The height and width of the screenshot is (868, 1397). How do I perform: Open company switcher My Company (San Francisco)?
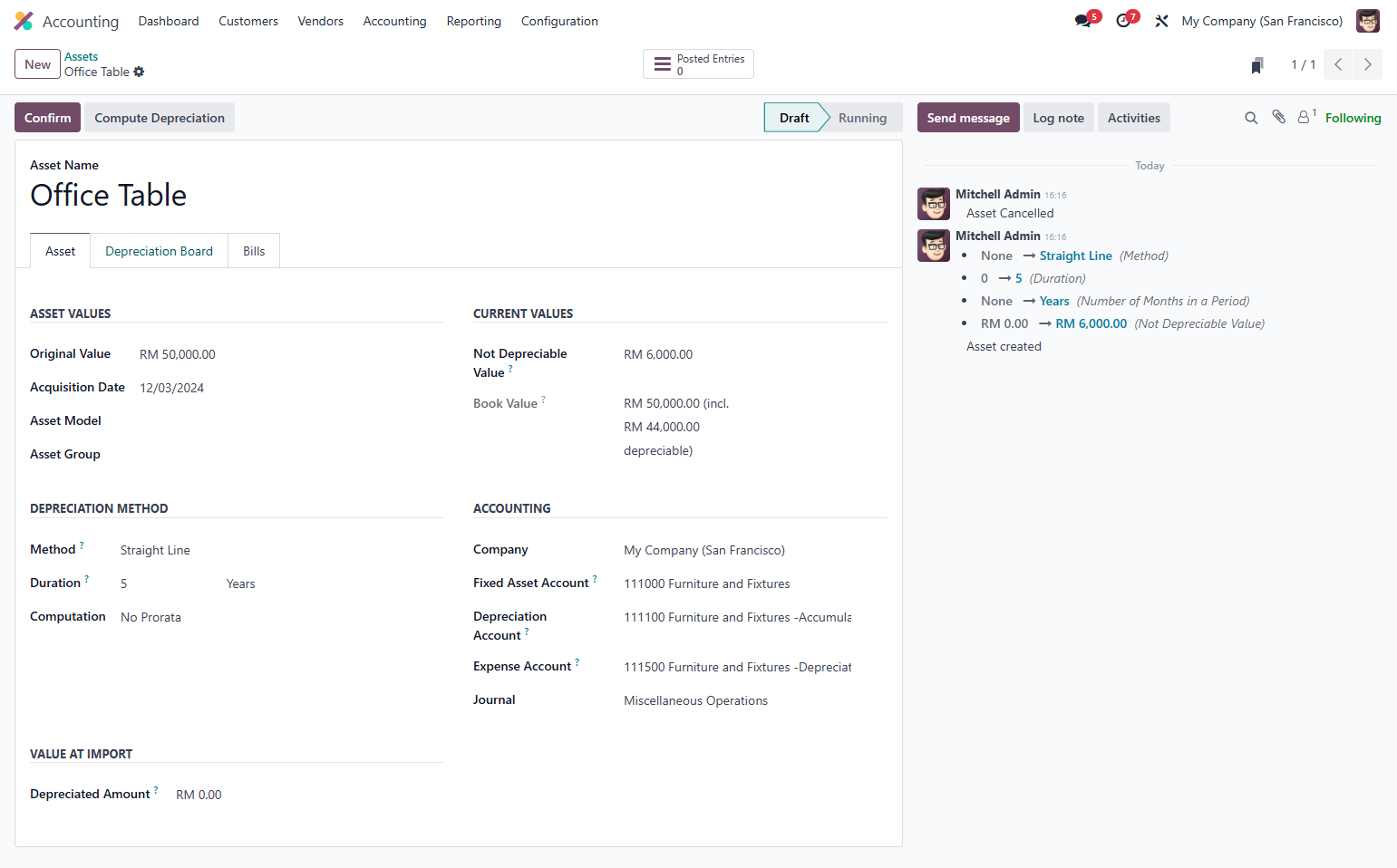[1262, 21]
